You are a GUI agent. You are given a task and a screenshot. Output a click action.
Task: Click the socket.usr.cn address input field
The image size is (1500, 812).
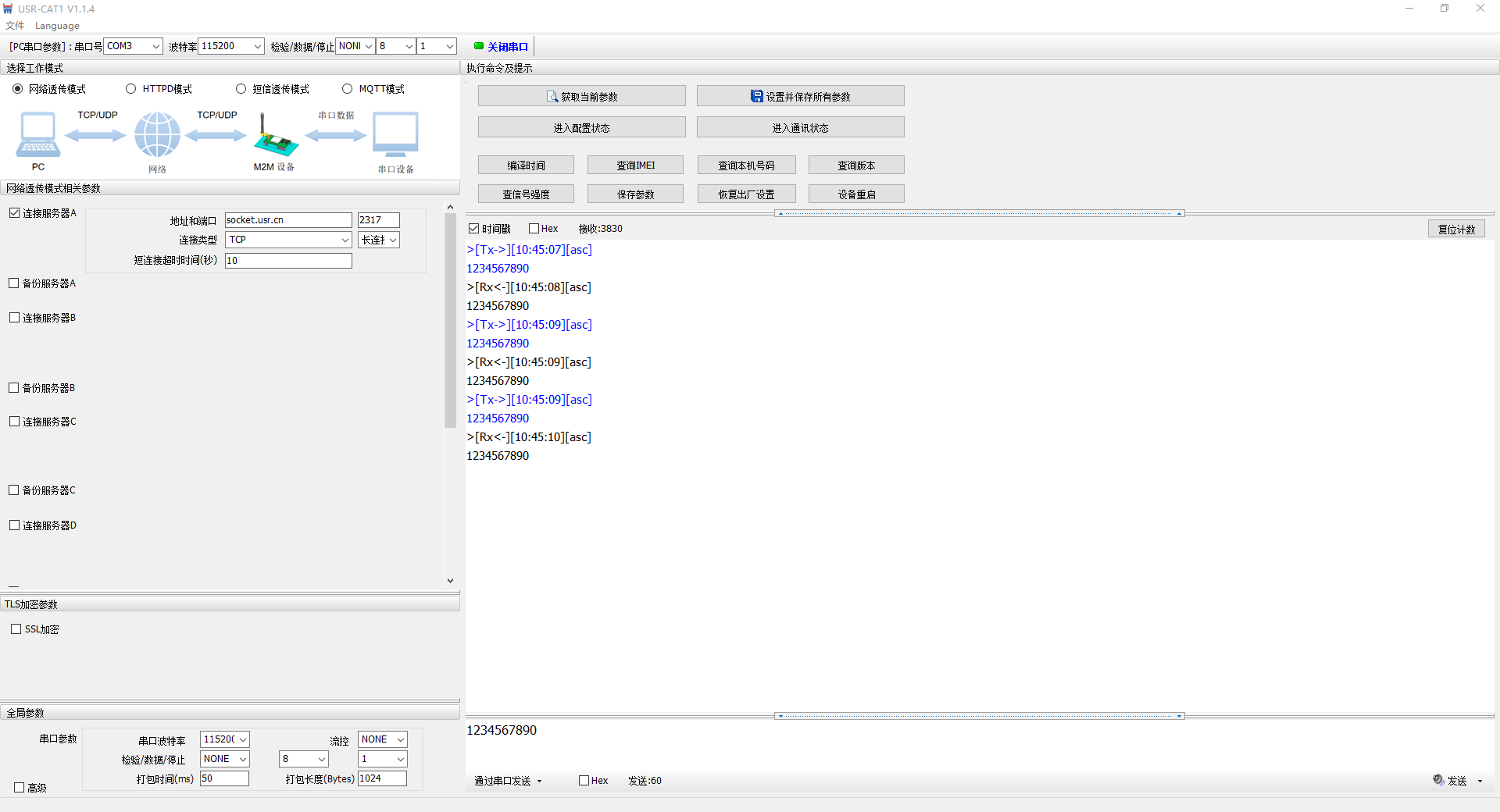coord(288,220)
